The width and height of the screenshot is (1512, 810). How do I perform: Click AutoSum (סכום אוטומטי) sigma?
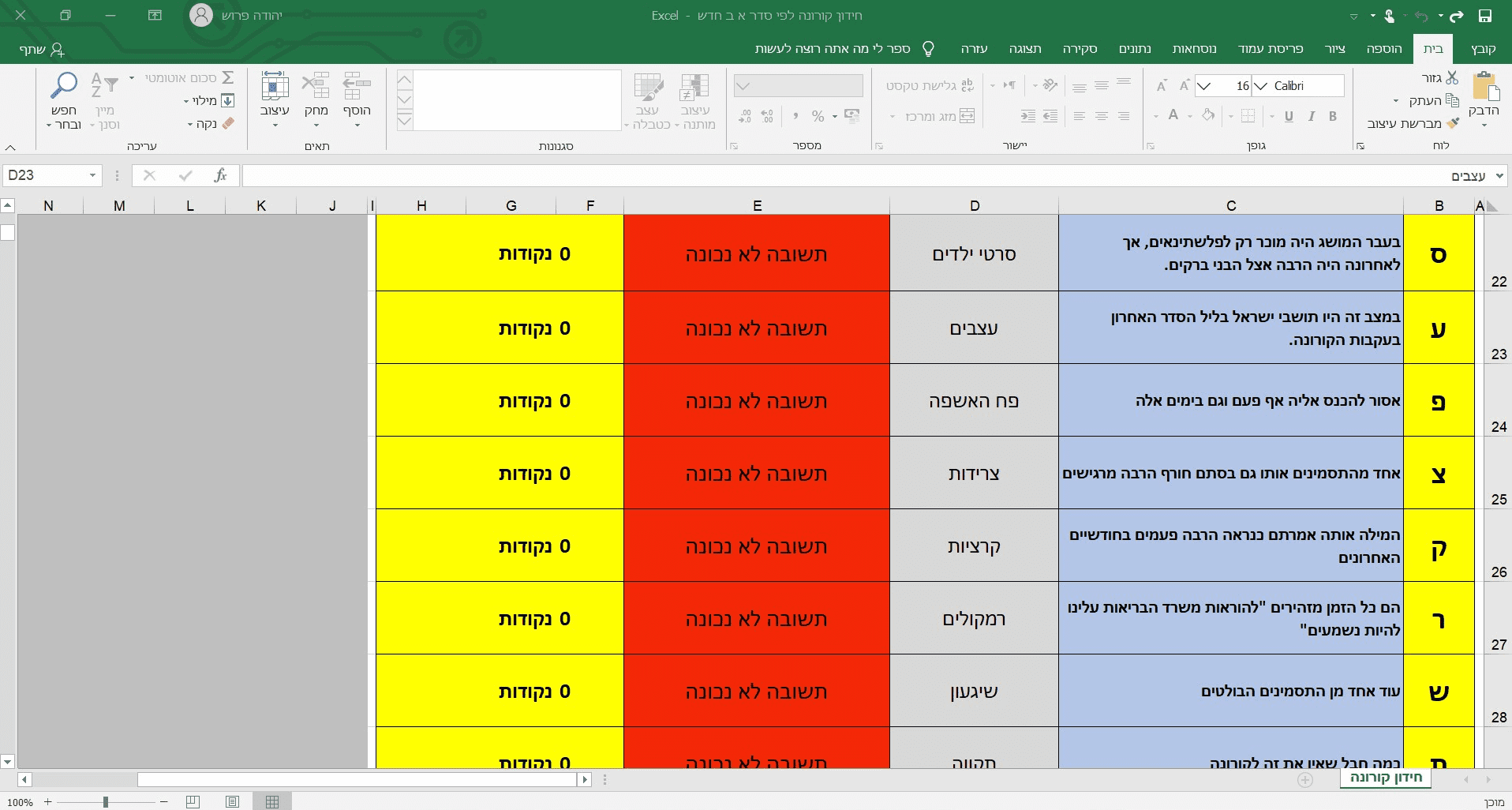(227, 77)
